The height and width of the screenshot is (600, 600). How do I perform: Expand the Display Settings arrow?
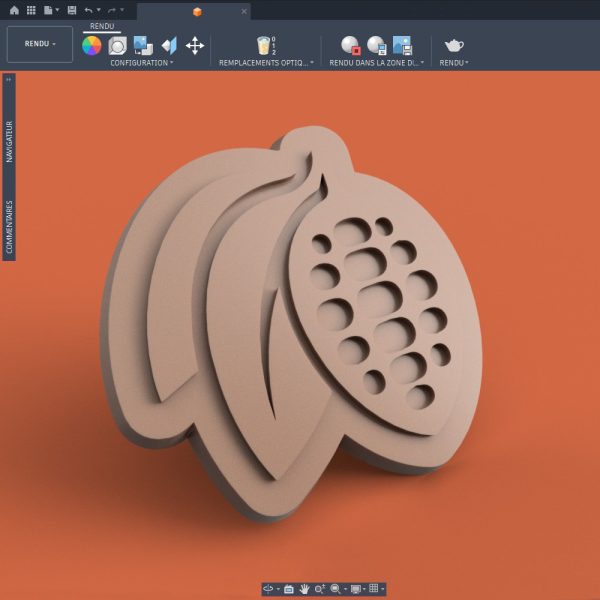coord(364,589)
